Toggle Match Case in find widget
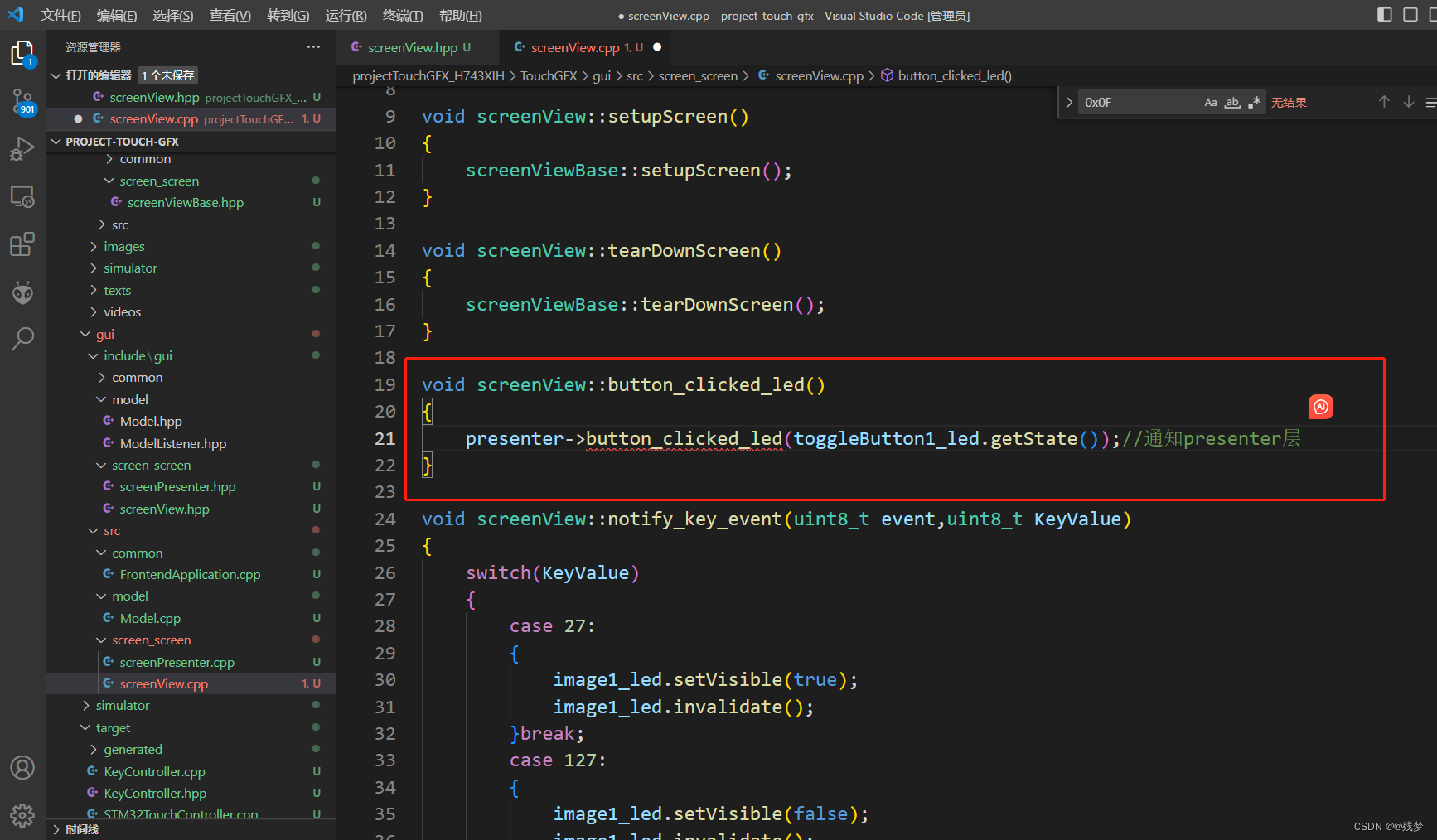This screenshot has height=840, width=1437. tap(1211, 102)
